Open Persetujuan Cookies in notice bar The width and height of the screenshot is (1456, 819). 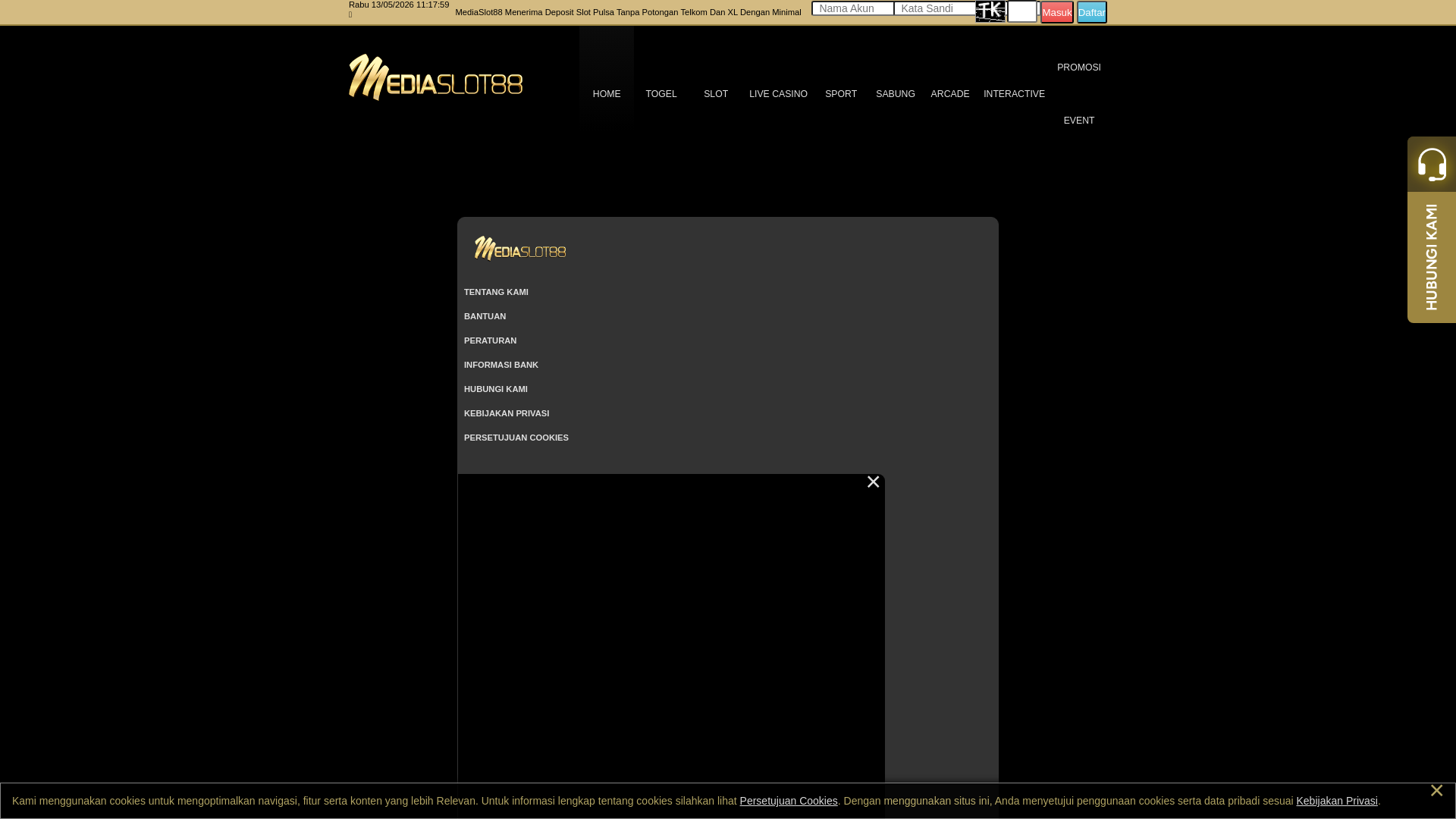click(789, 801)
